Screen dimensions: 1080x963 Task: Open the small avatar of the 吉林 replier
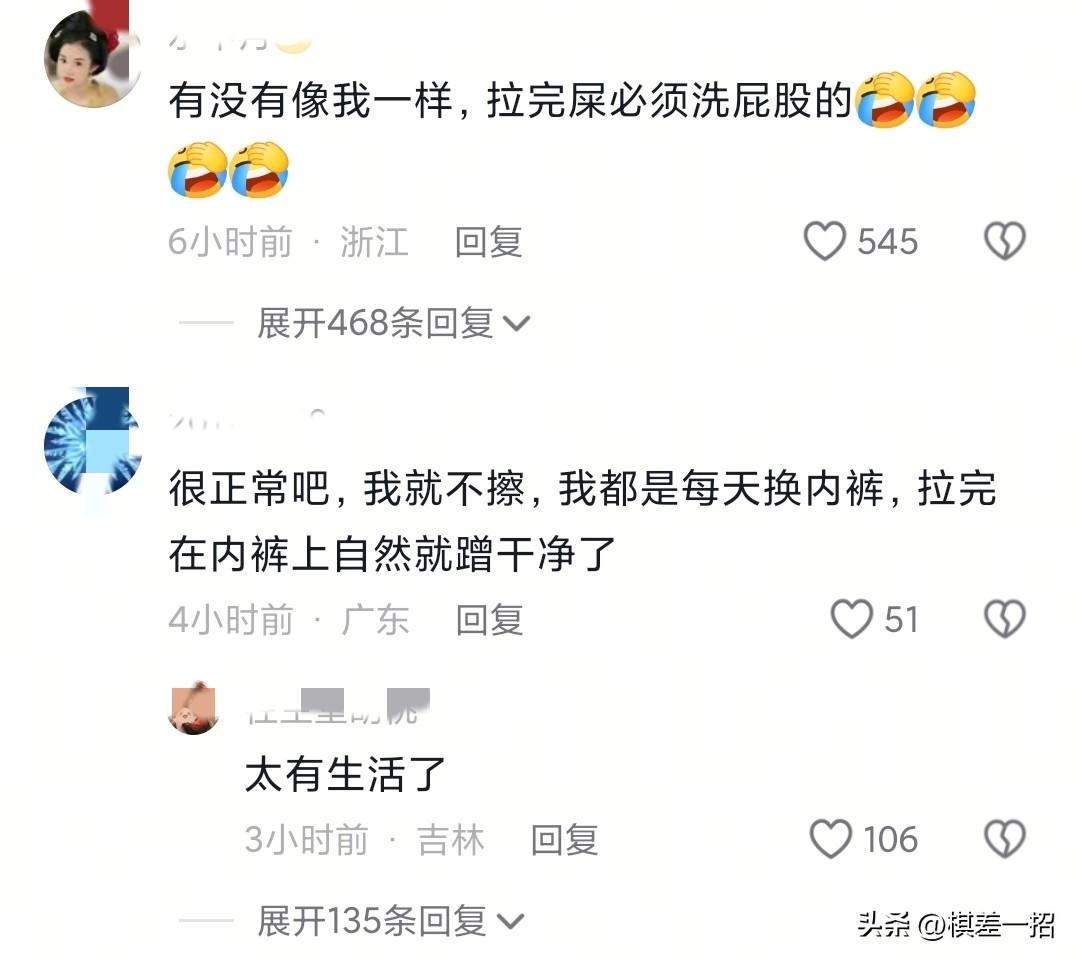click(193, 710)
